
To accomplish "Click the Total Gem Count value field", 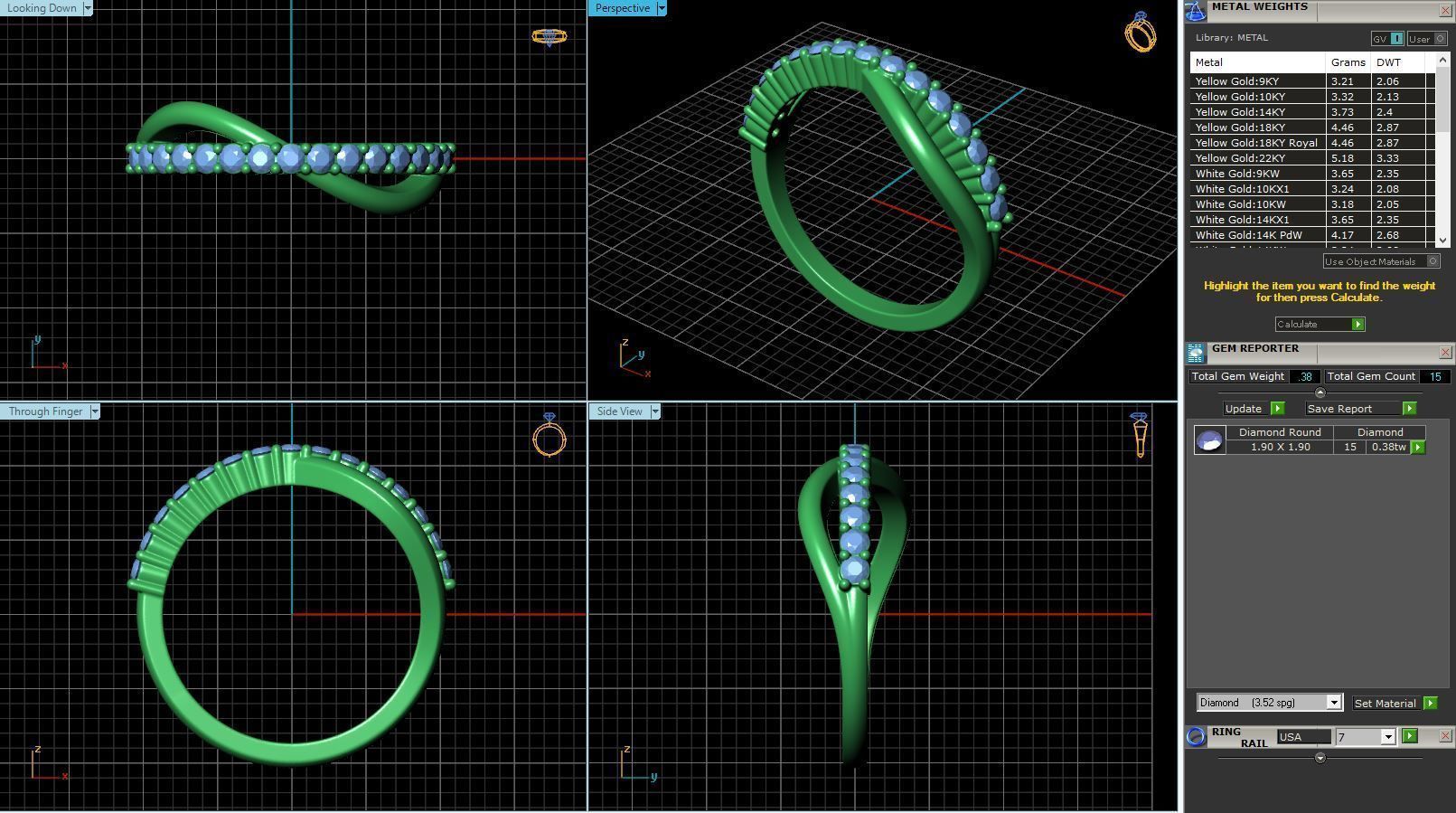I will pyautogui.click(x=1435, y=376).
